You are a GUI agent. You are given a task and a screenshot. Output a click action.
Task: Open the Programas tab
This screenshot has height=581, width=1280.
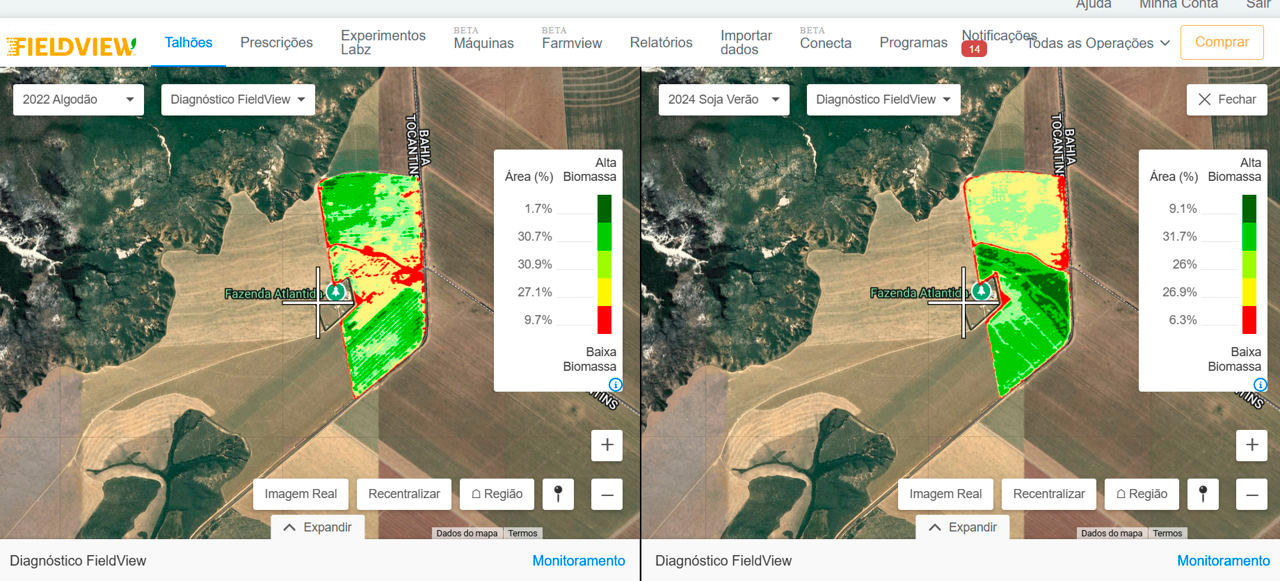913,42
